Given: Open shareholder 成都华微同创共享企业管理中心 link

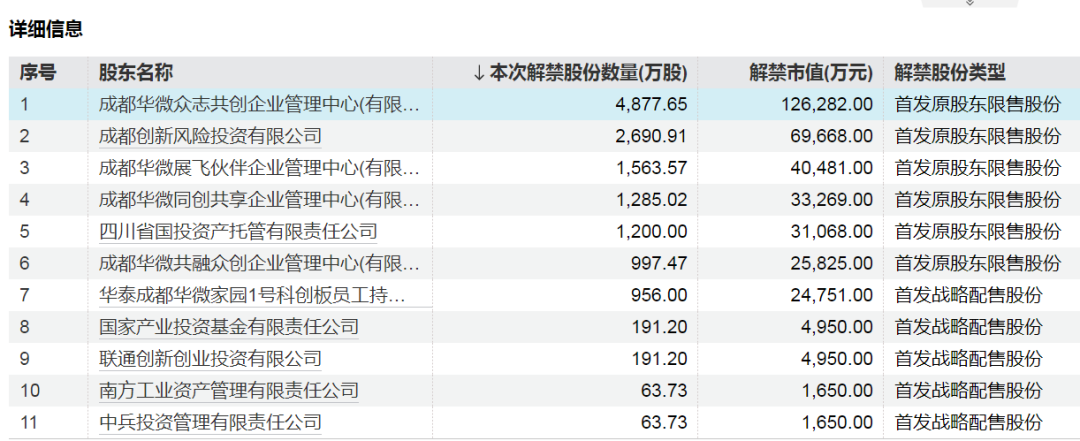Looking at the screenshot, I should 258,199.
